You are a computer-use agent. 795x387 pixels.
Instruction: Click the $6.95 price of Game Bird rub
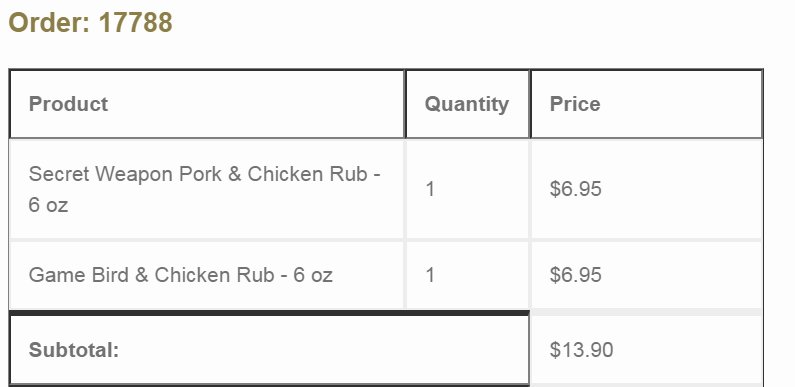click(575, 275)
